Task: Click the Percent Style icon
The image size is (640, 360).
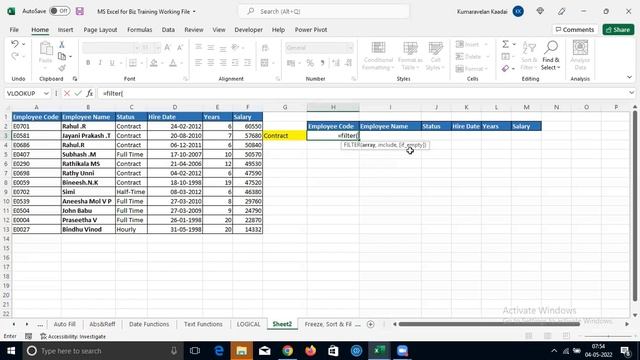Action: coord(310,63)
